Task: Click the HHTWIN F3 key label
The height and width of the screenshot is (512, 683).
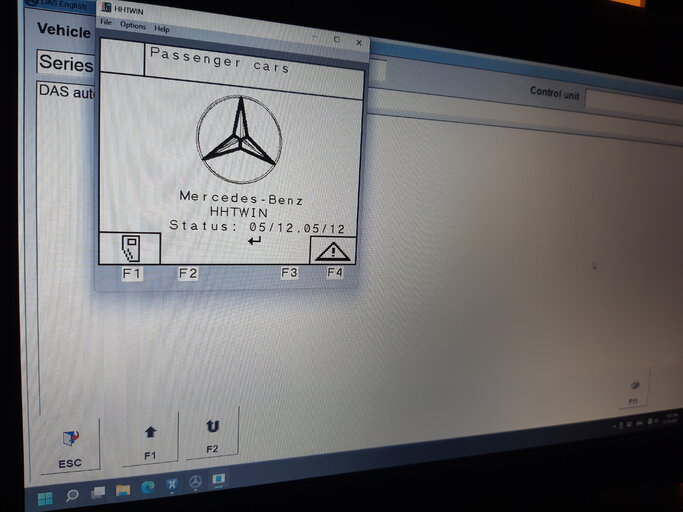Action: [x=289, y=273]
